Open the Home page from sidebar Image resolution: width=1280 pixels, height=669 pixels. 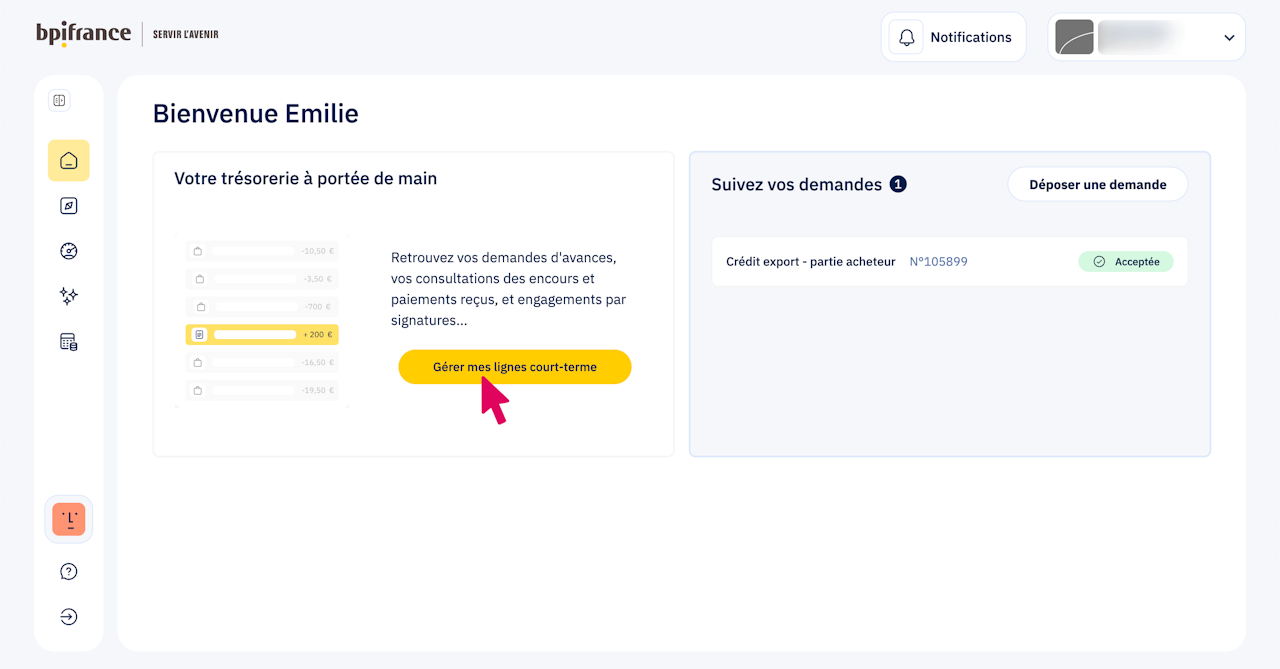69,160
